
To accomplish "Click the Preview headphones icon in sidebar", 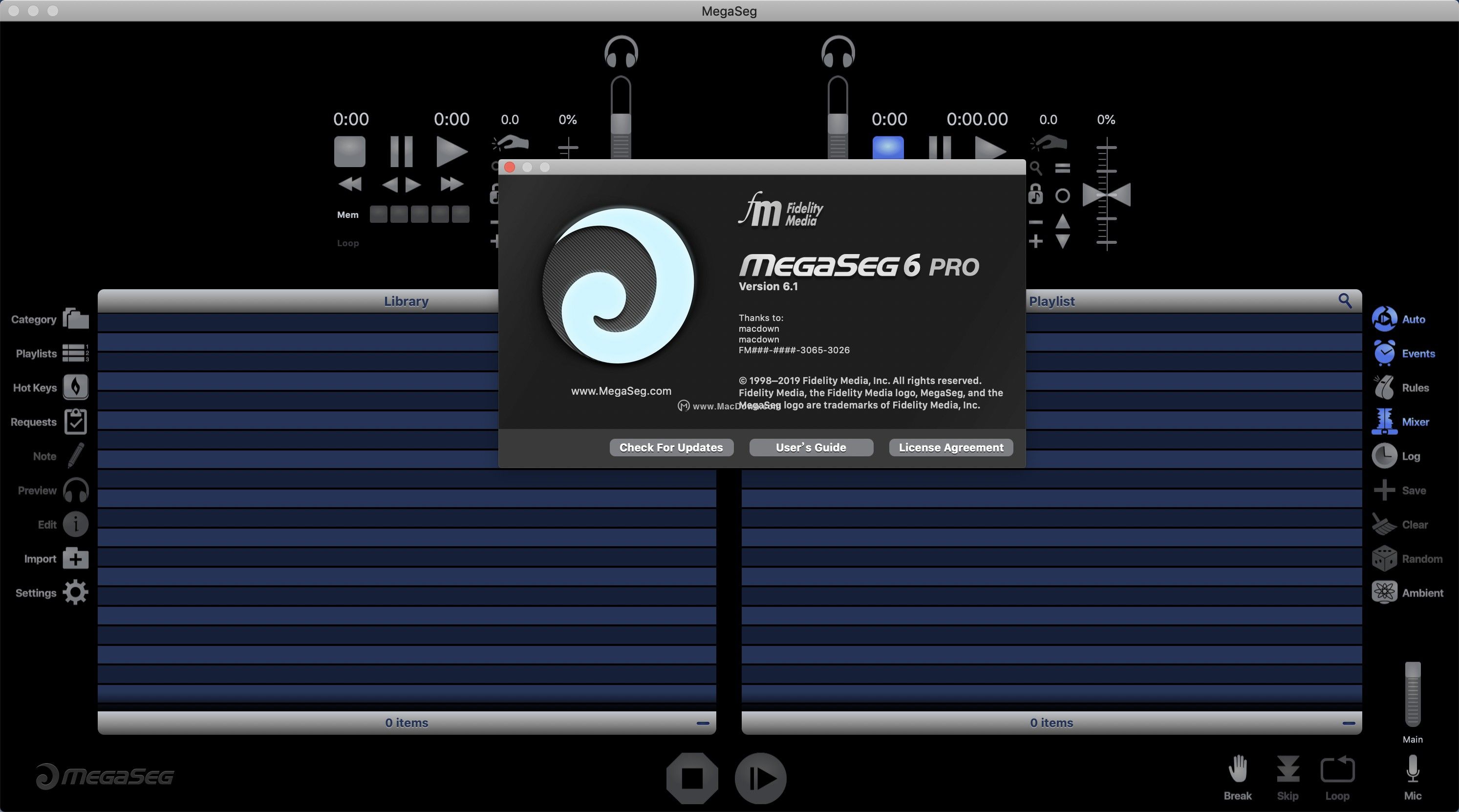I will tap(75, 491).
